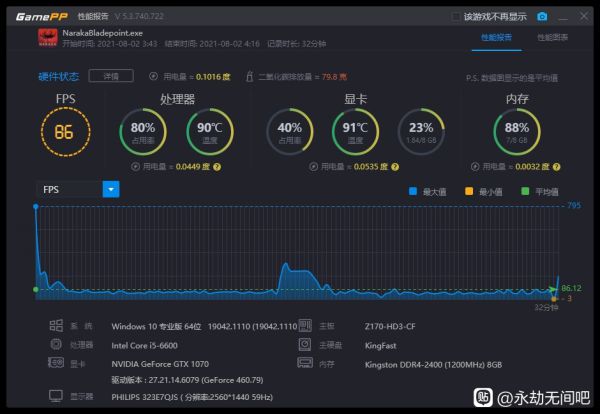Click the Z170-HD3-CF motherboard text
Viewport: 600px width, 414px height.
[x=390, y=326]
